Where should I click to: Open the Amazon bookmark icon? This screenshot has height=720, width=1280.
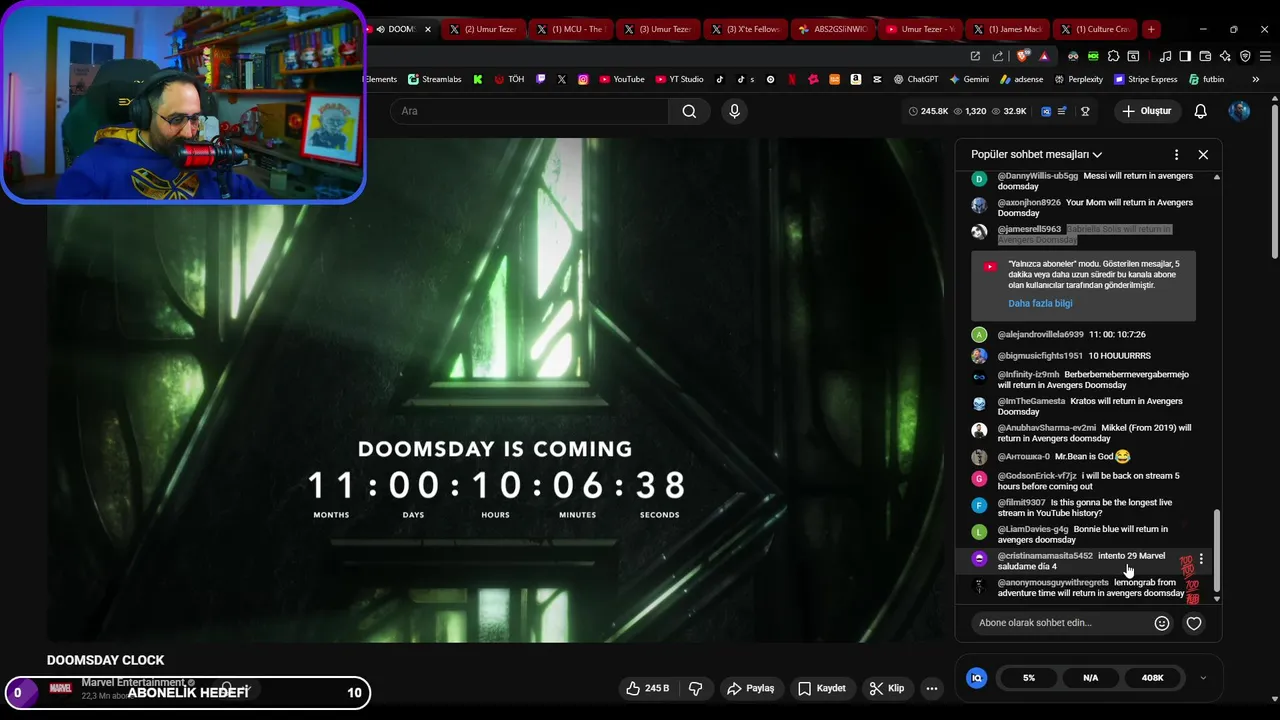(x=856, y=79)
